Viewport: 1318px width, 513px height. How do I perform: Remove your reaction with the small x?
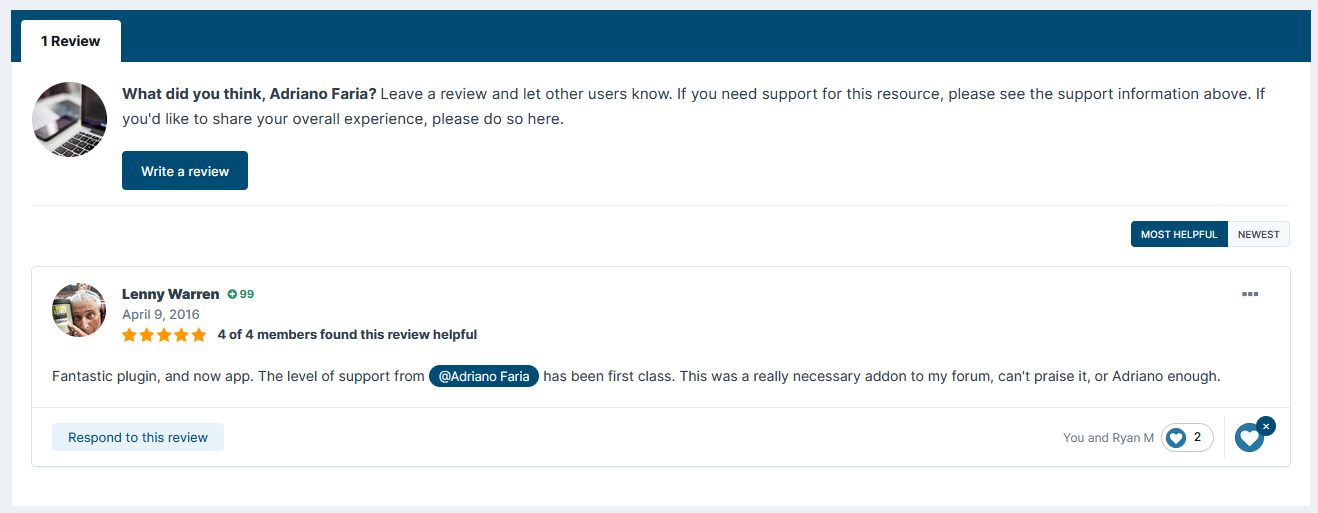pyautogui.click(x=1266, y=426)
